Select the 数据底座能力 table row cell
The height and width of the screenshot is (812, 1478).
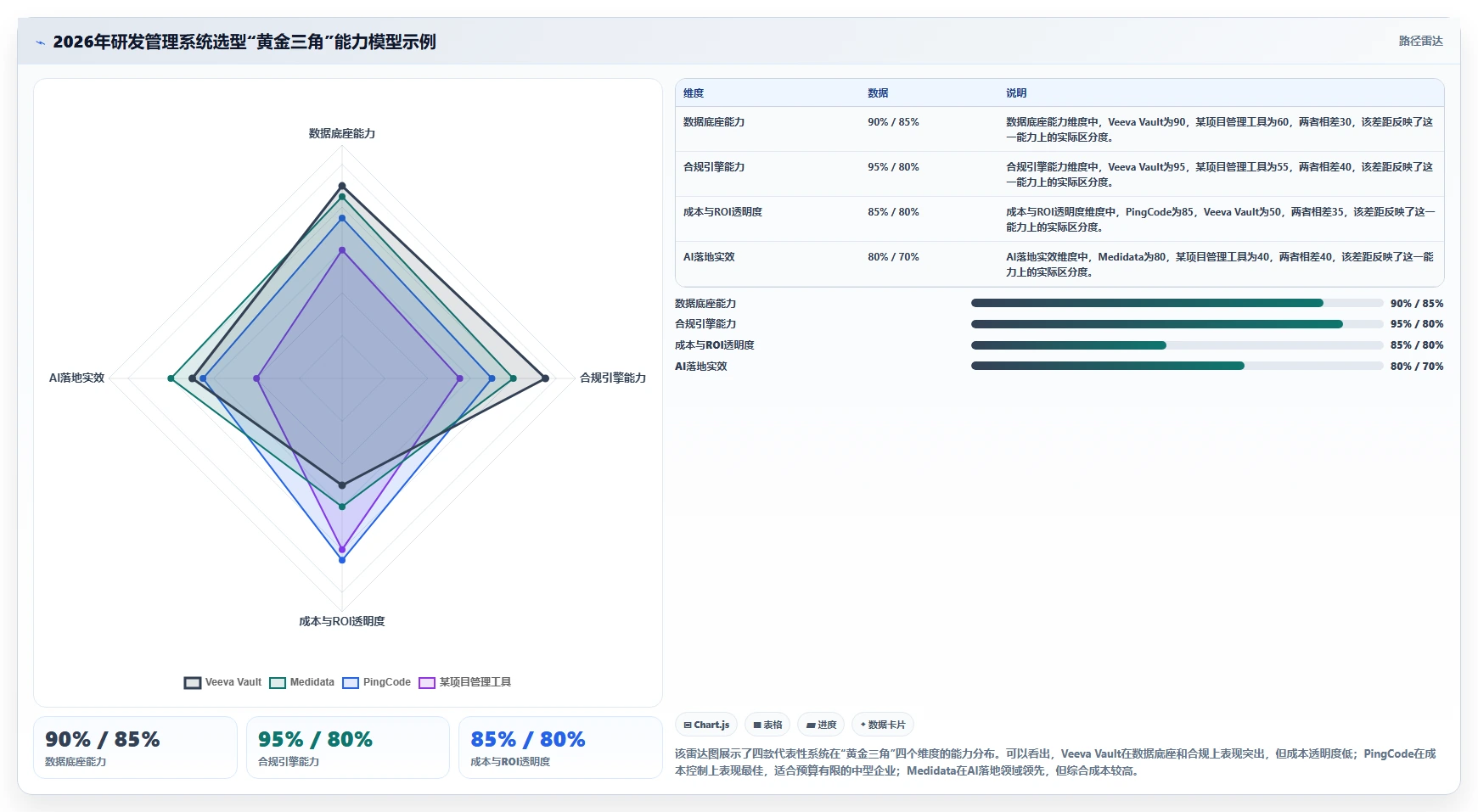[714, 122]
